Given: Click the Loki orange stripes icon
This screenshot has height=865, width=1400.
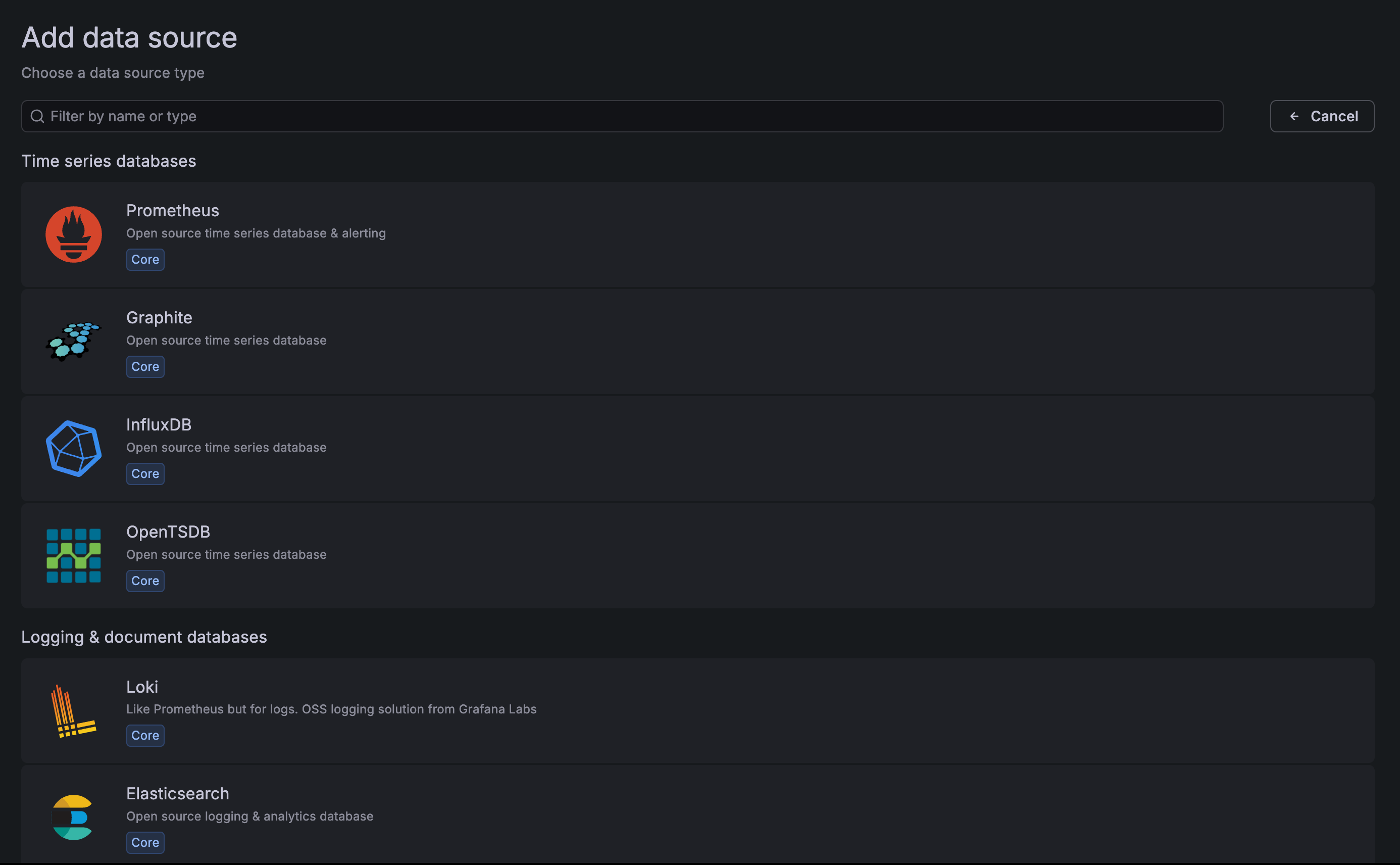Looking at the screenshot, I should click(x=73, y=711).
